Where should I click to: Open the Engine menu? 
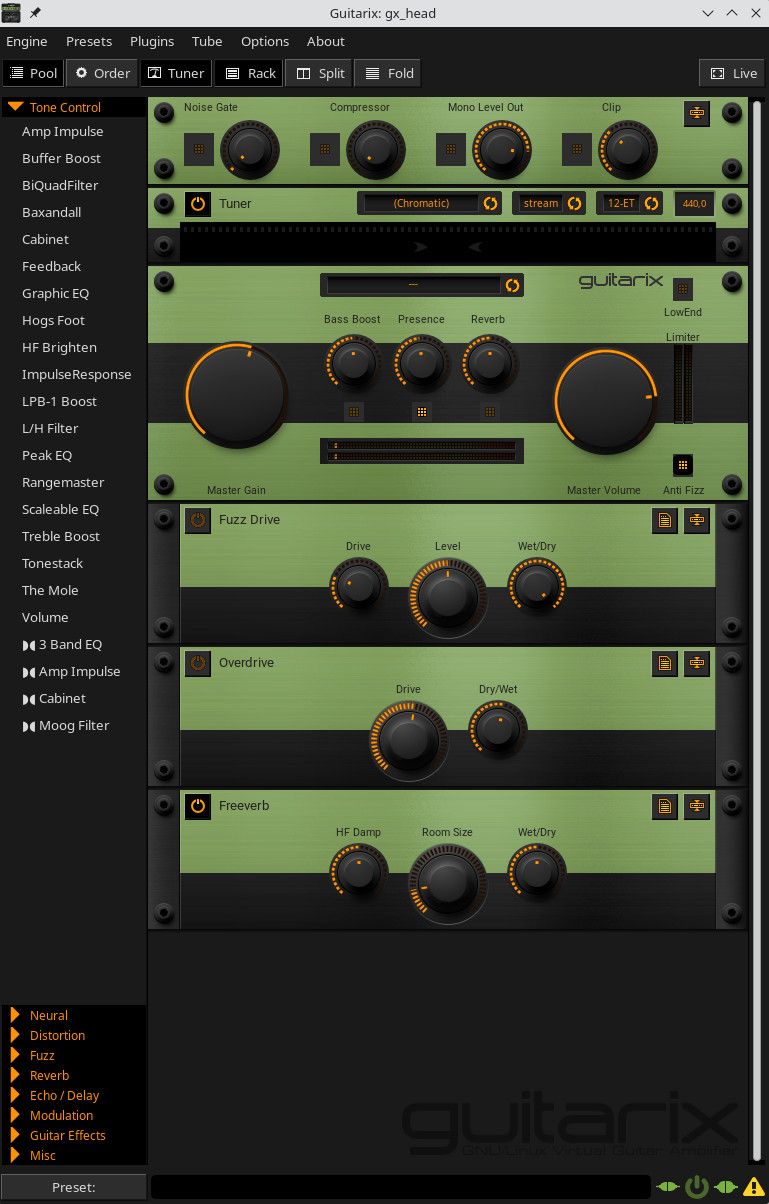(27, 41)
